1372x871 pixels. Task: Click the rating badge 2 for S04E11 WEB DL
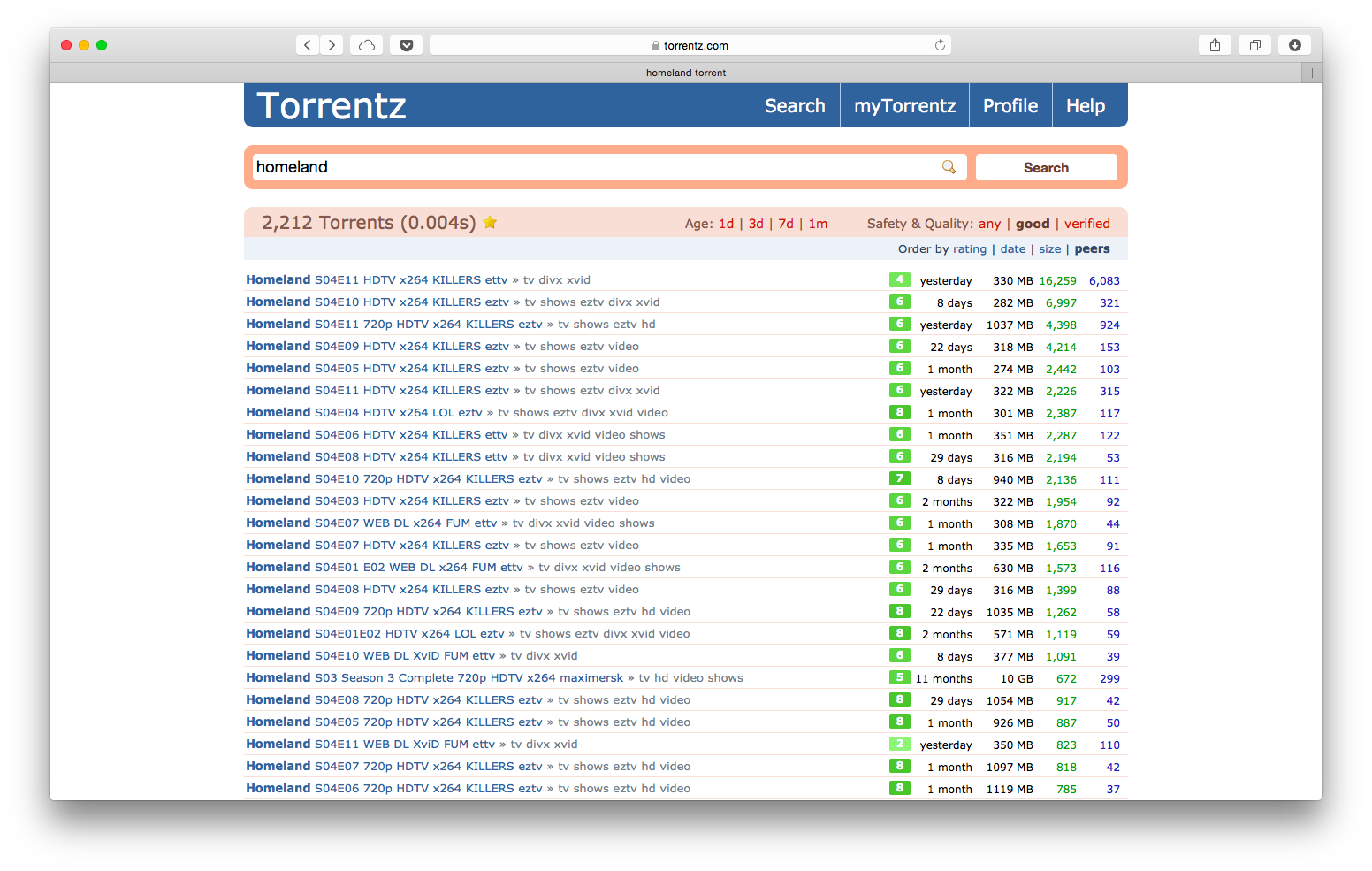900,744
